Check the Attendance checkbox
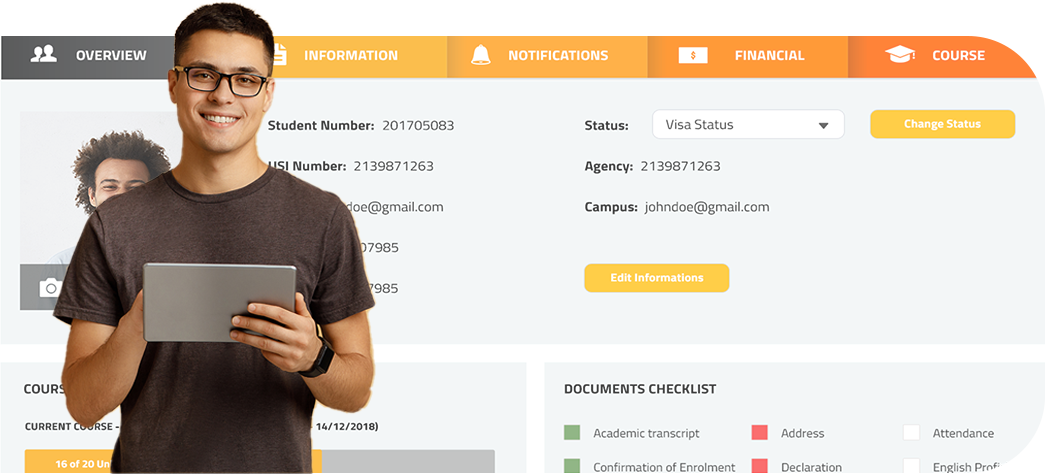This screenshot has width=1045, height=474. (911, 433)
